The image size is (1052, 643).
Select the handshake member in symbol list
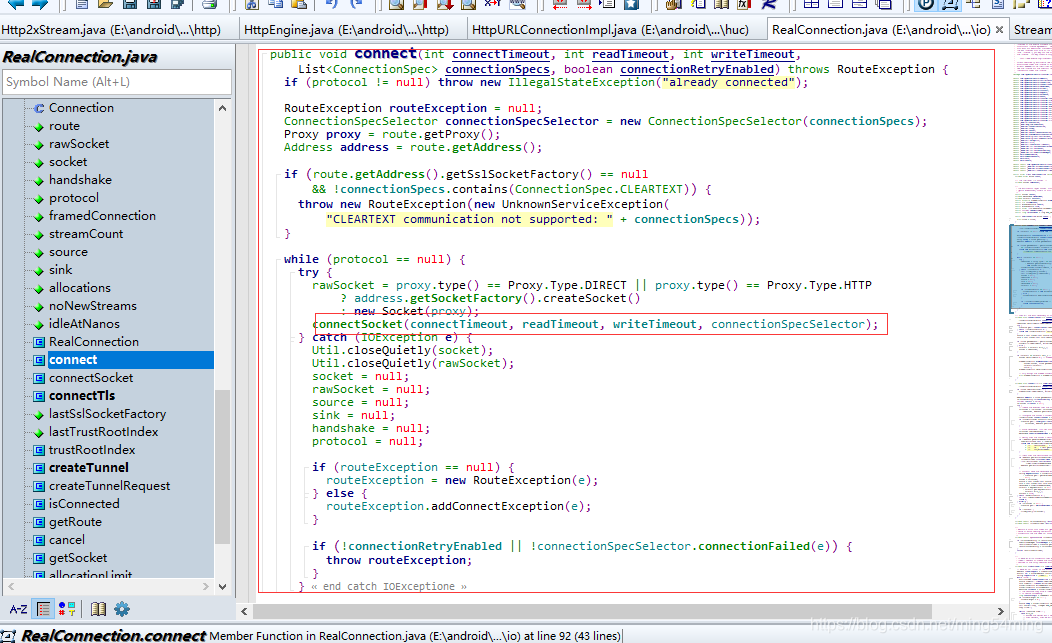click(x=80, y=180)
